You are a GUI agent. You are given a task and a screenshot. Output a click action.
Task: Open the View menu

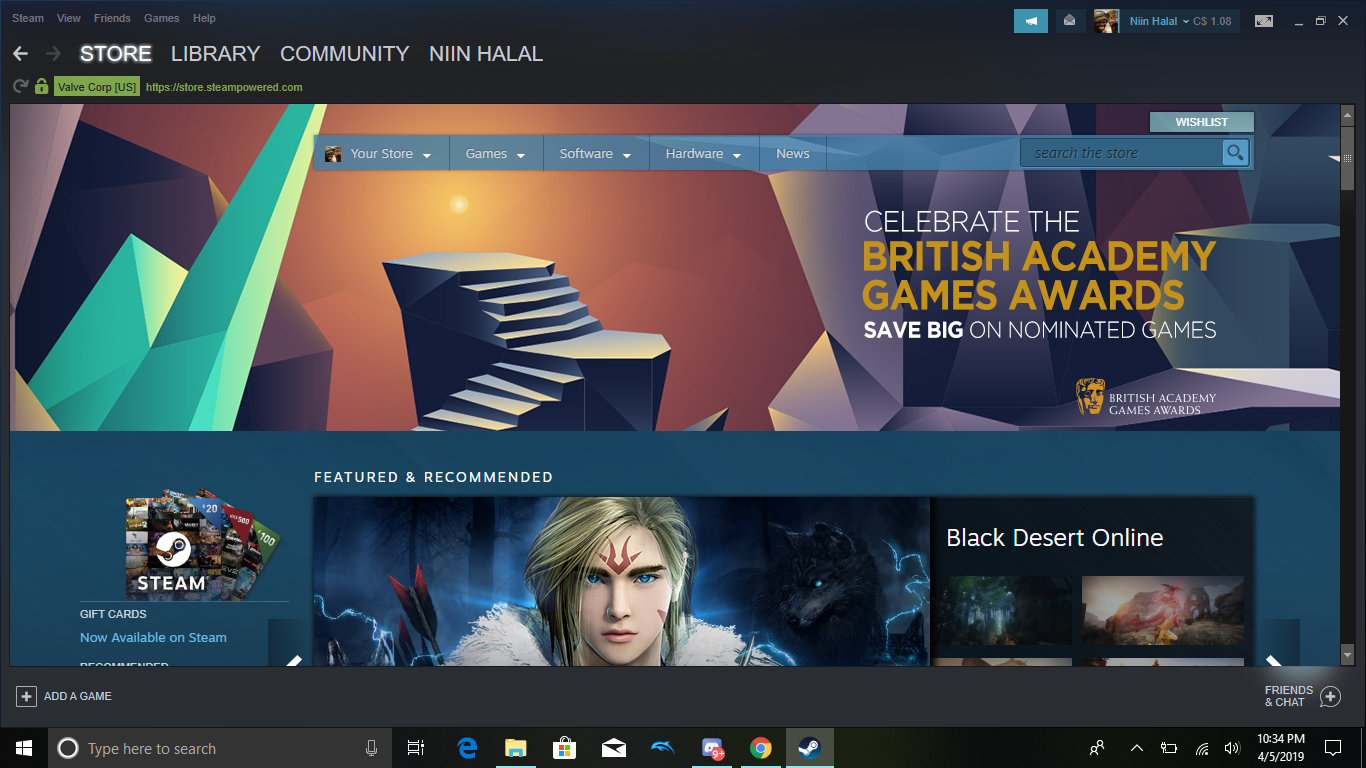(69, 18)
